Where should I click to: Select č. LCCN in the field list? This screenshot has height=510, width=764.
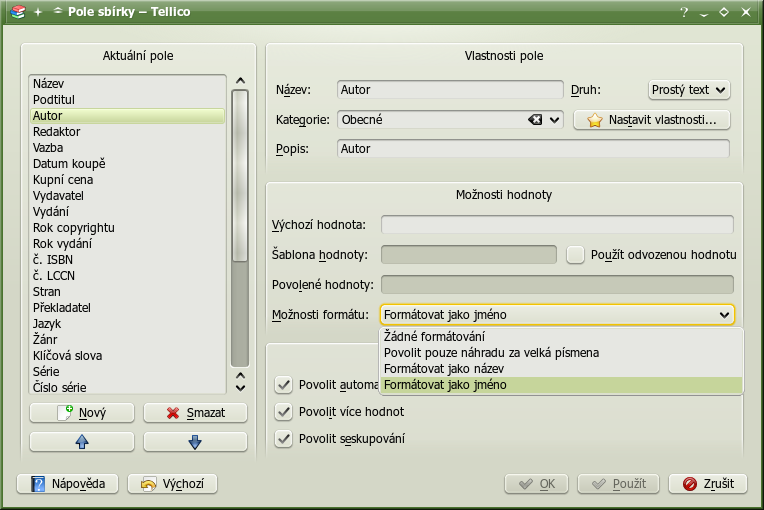point(127,276)
